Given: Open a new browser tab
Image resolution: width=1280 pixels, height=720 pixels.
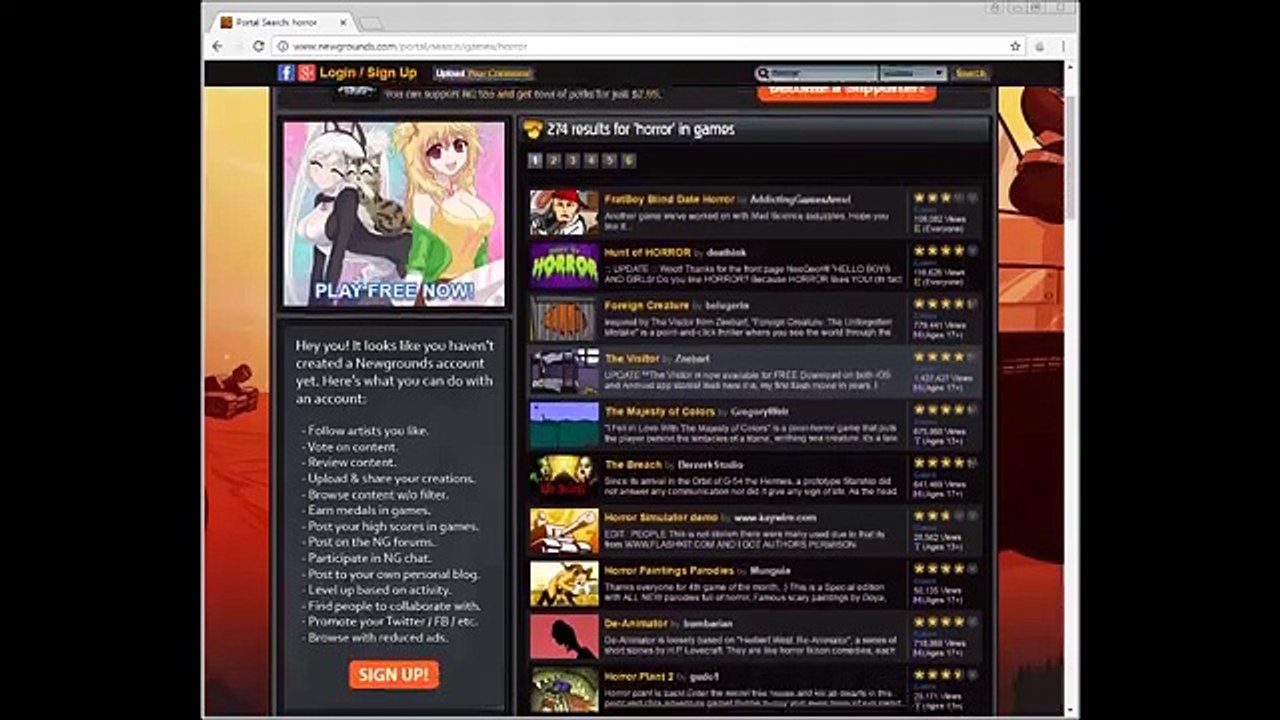Looking at the screenshot, I should [370, 23].
